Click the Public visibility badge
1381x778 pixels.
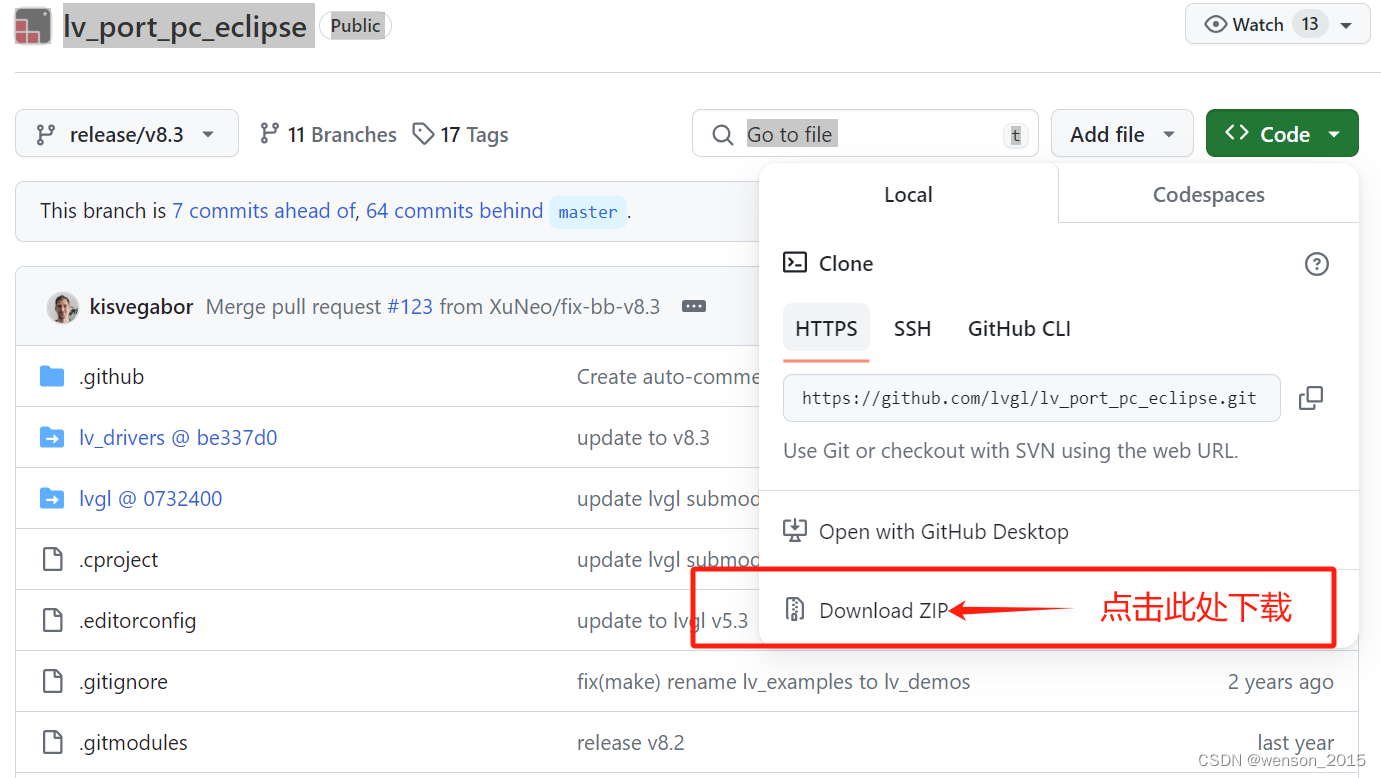coord(355,26)
